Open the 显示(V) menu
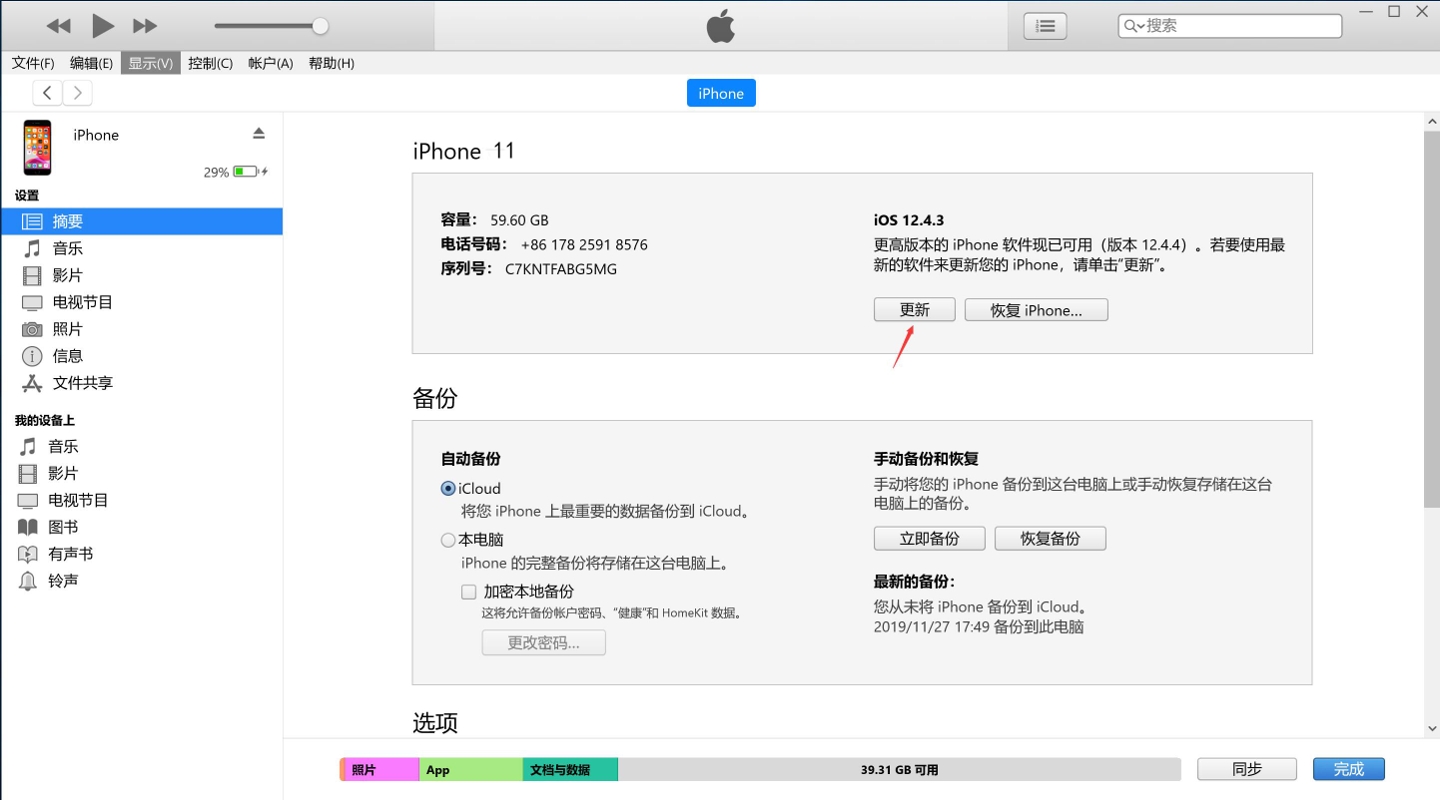 tap(150, 63)
